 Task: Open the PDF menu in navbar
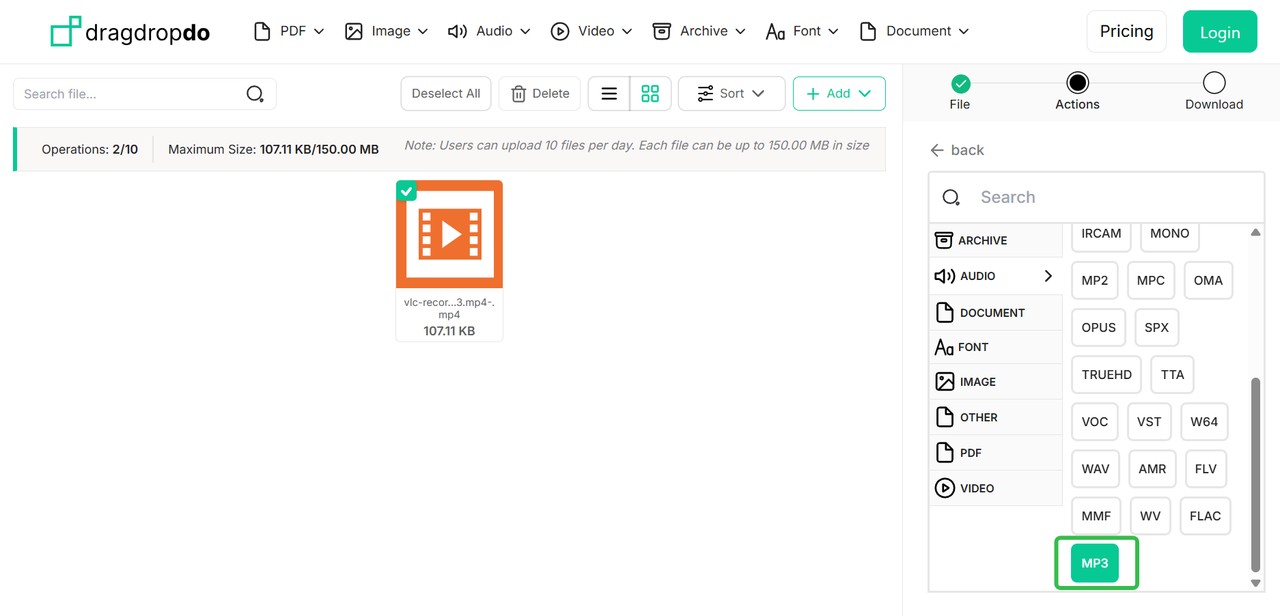point(290,31)
